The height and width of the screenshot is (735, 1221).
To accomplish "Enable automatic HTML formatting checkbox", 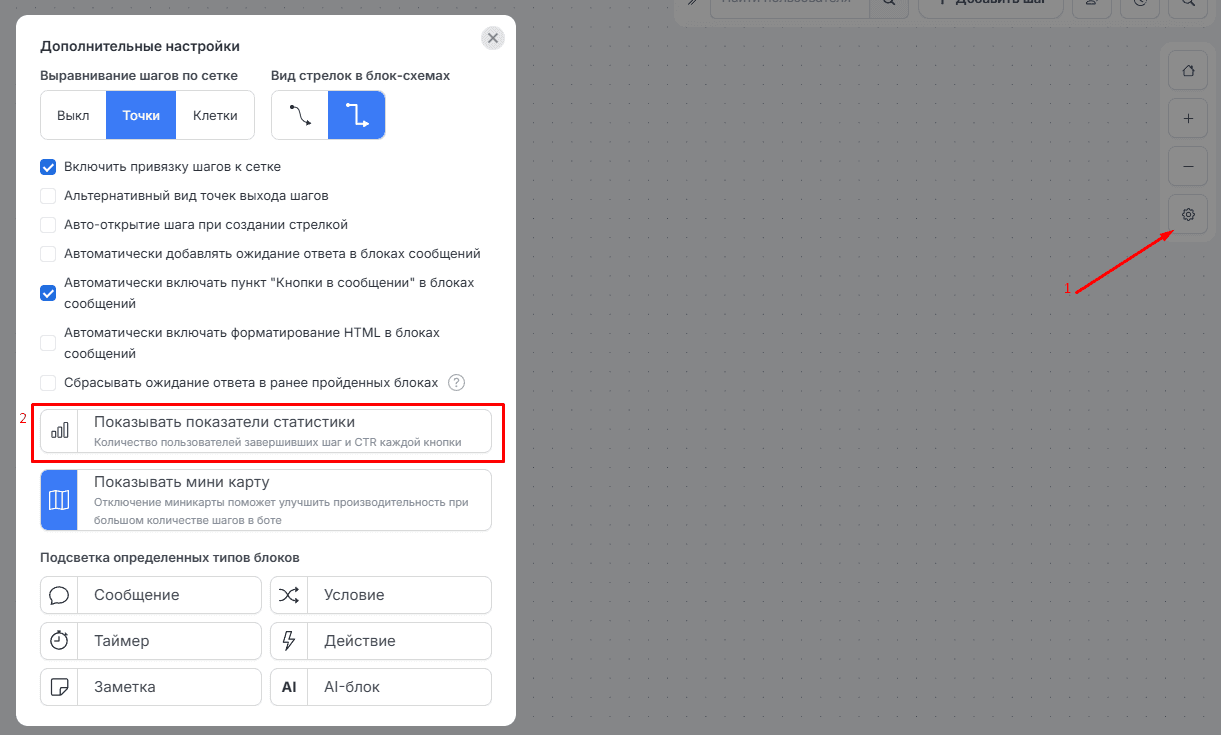I will [x=48, y=343].
